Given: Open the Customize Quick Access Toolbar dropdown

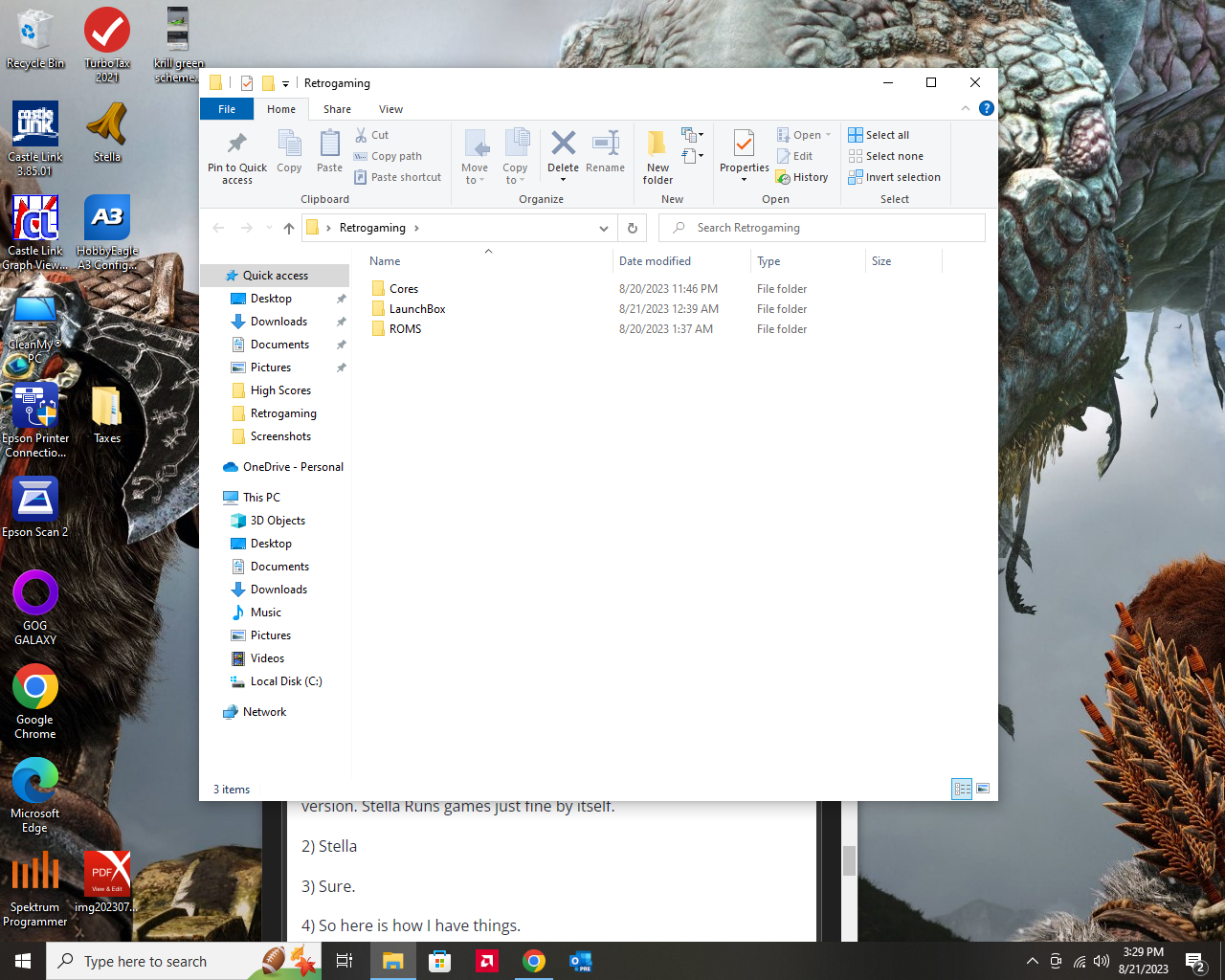Looking at the screenshot, I should point(285,83).
